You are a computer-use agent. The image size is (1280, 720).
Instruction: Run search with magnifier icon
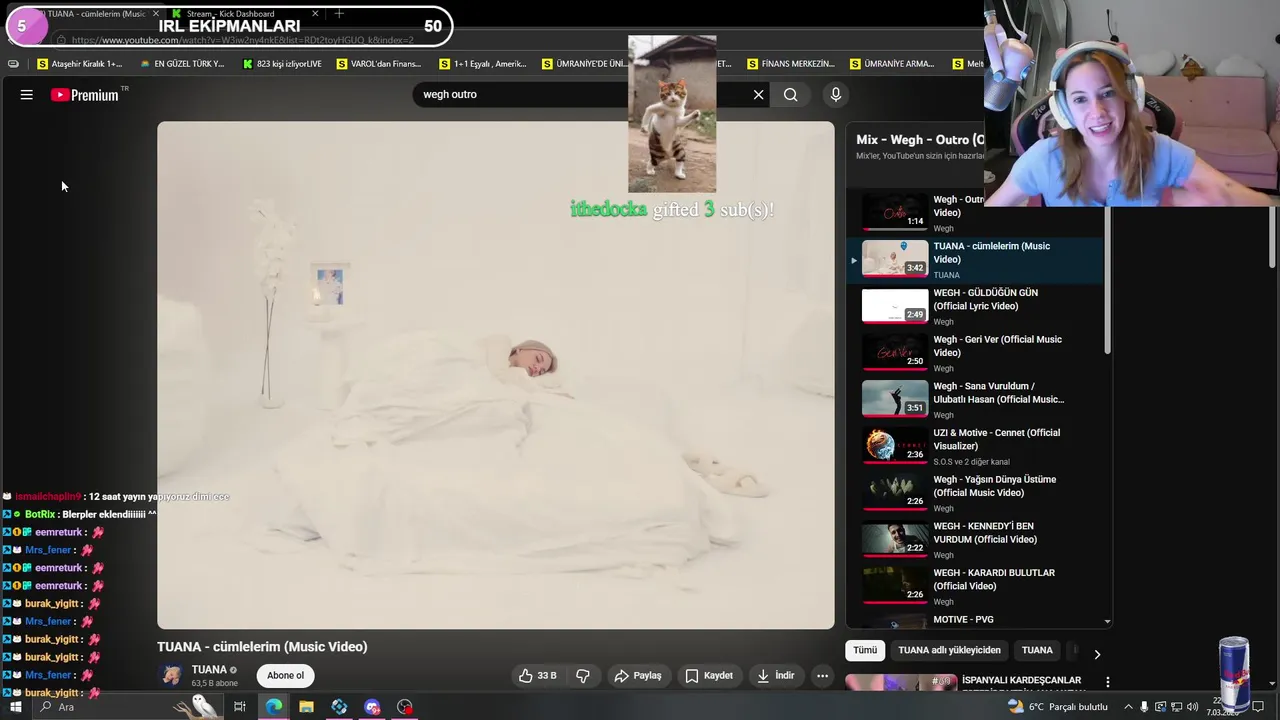(791, 94)
